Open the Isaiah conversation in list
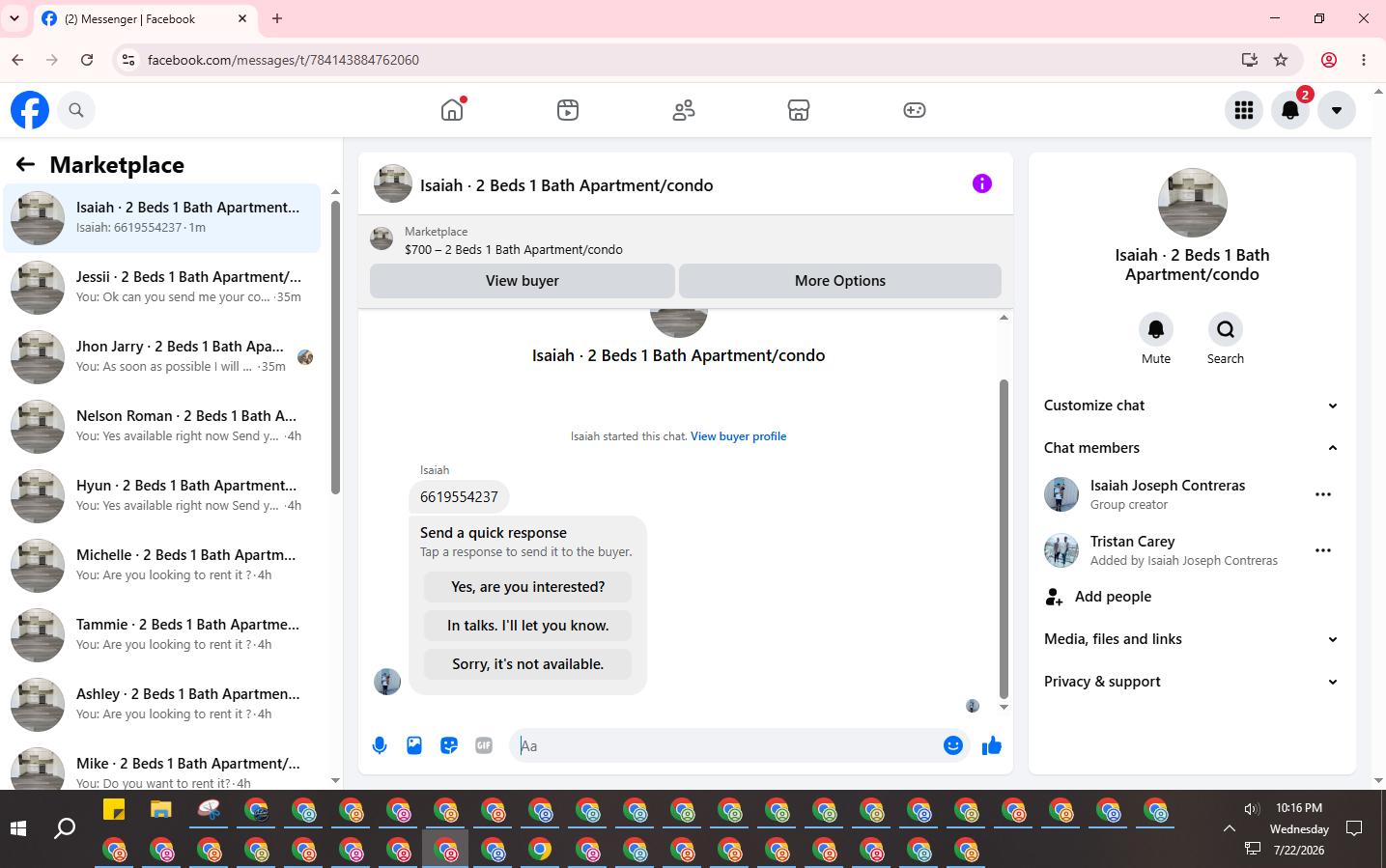 162,218
